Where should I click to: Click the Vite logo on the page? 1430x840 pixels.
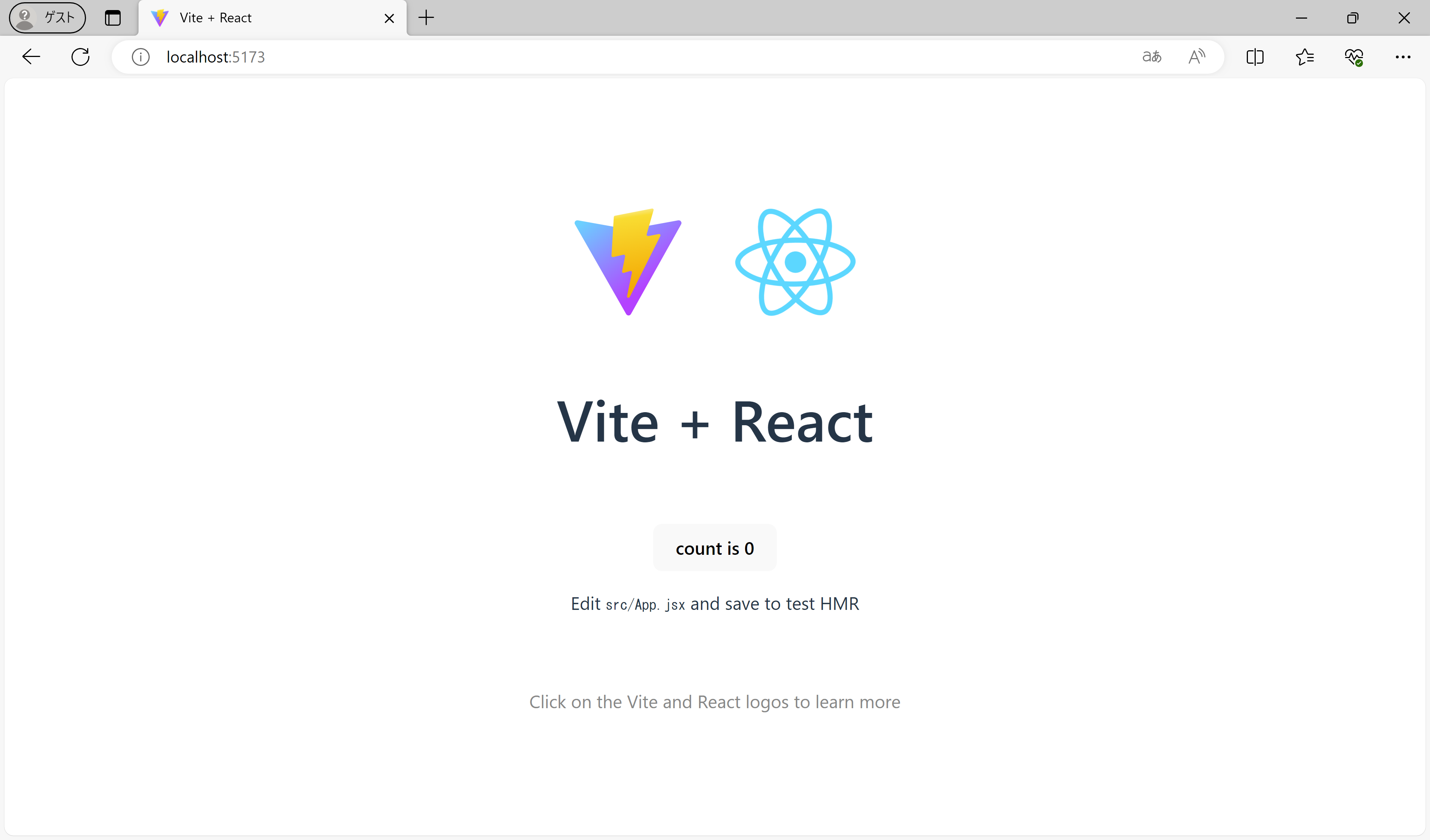click(628, 262)
